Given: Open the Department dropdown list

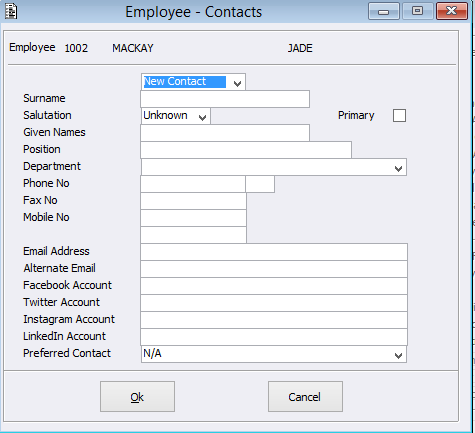Looking at the screenshot, I should pos(274,167).
